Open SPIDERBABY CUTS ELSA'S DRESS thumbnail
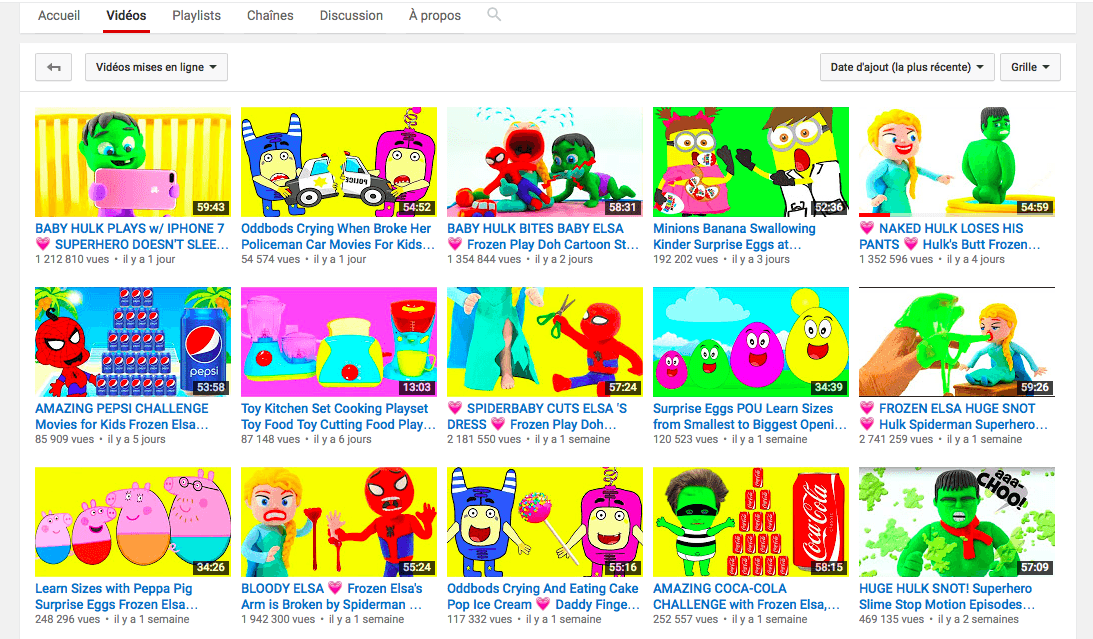This screenshot has width=1093, height=639. (544, 341)
